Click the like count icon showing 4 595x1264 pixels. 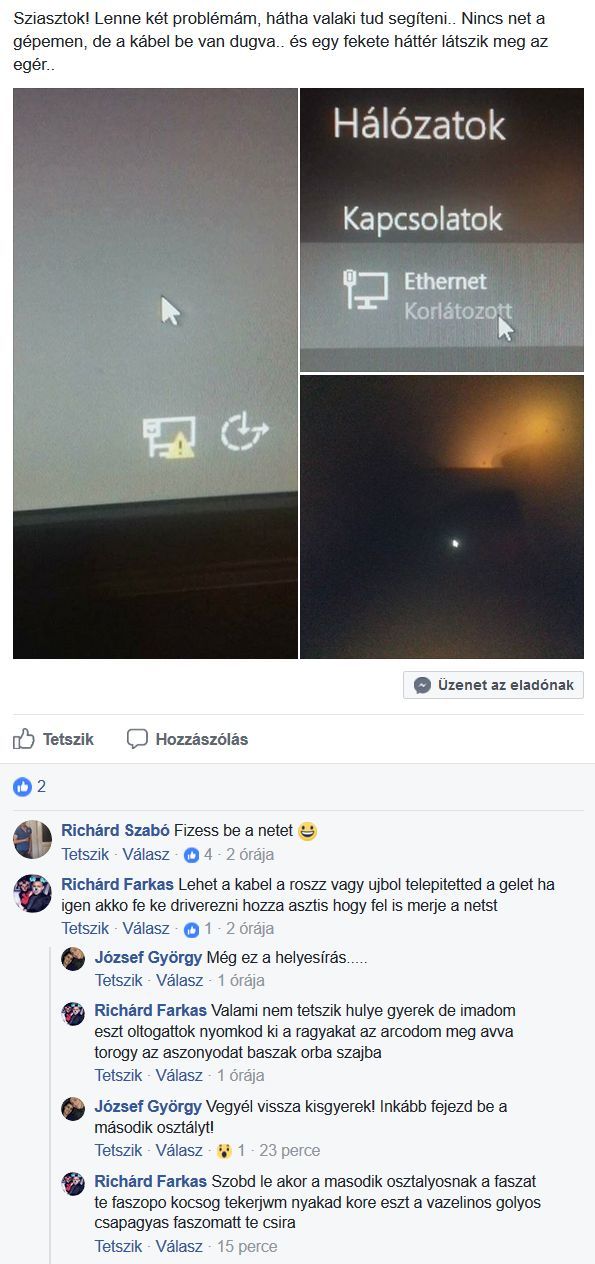pyautogui.click(x=192, y=855)
